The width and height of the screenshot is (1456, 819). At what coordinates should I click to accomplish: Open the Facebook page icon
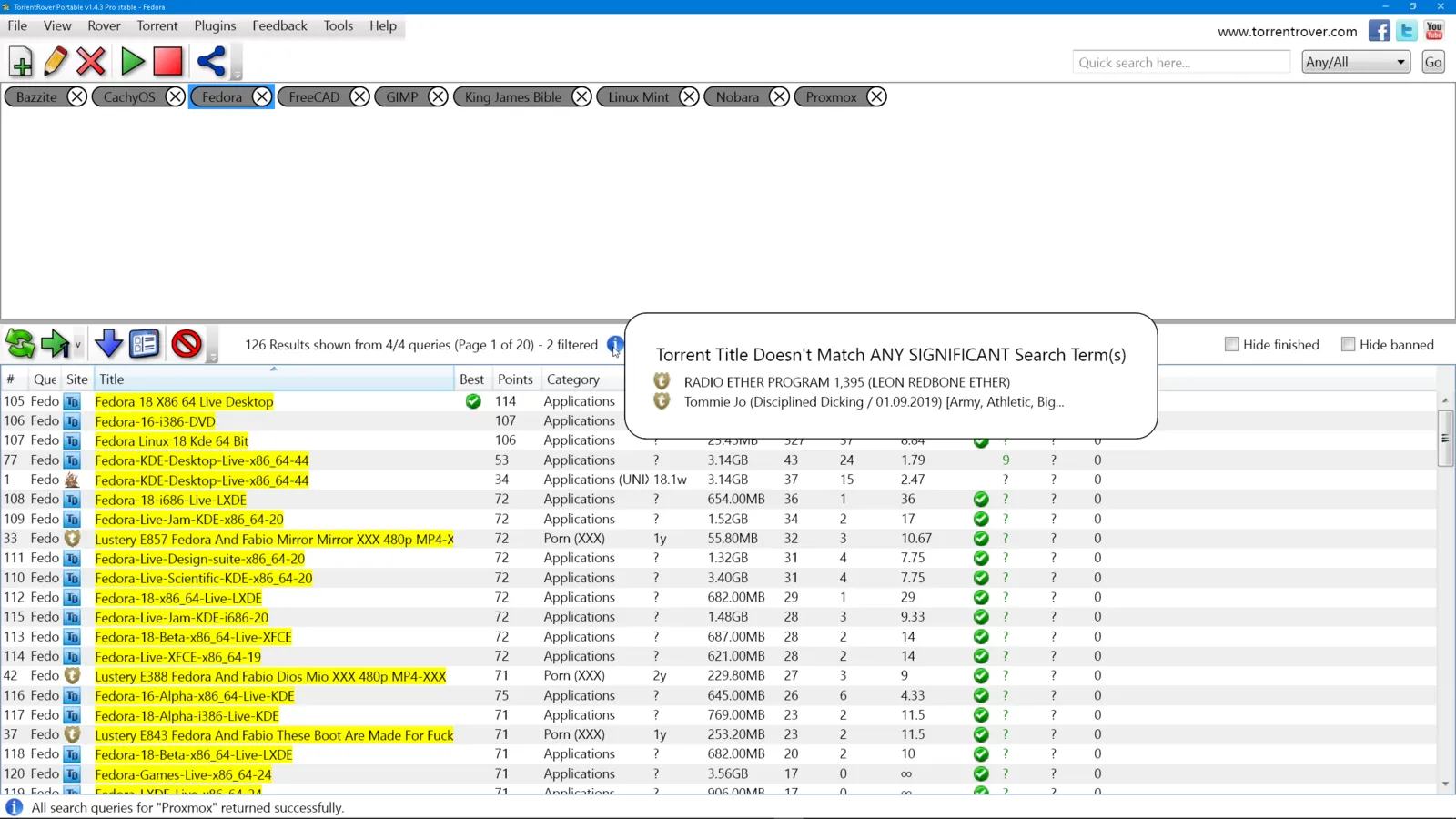point(1380,31)
